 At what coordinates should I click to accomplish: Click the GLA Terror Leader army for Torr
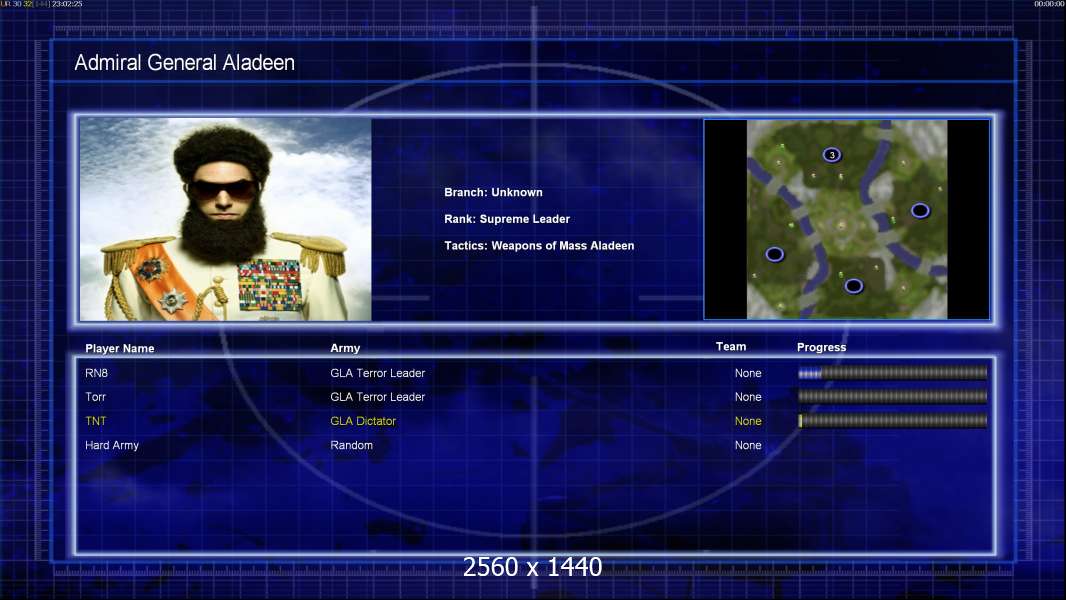tap(377, 397)
